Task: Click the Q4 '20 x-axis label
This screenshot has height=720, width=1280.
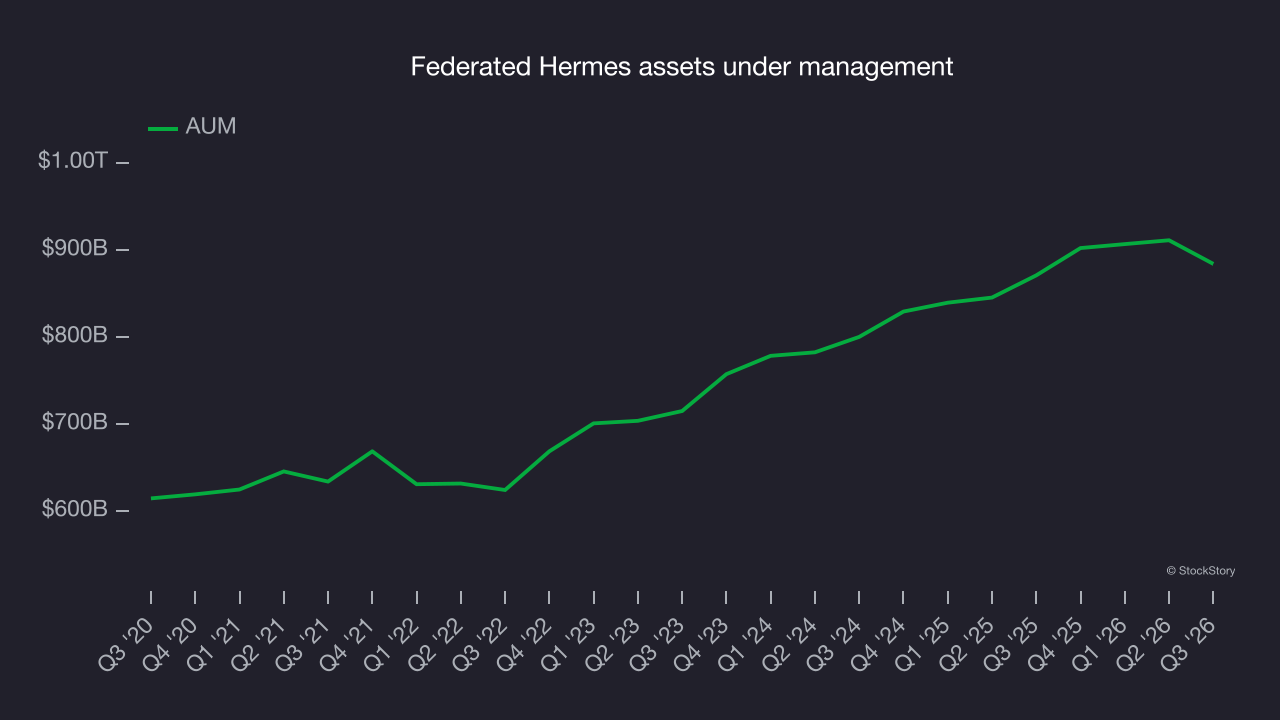Action: (170, 643)
